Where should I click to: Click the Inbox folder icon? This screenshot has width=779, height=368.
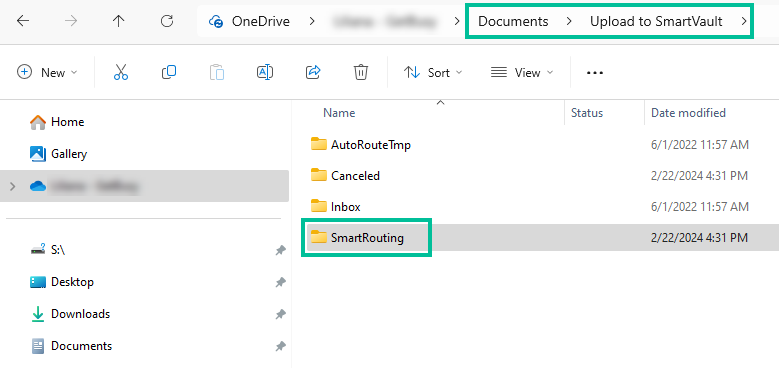pyautogui.click(x=318, y=206)
